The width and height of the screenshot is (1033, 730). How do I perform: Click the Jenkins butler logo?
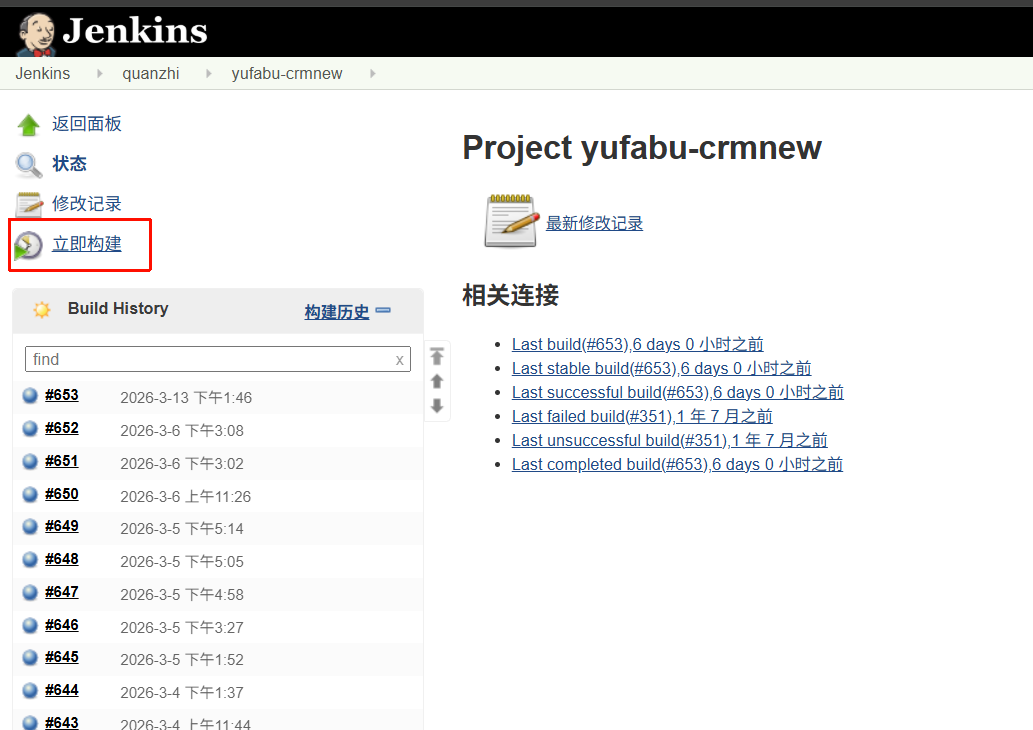tap(37, 33)
